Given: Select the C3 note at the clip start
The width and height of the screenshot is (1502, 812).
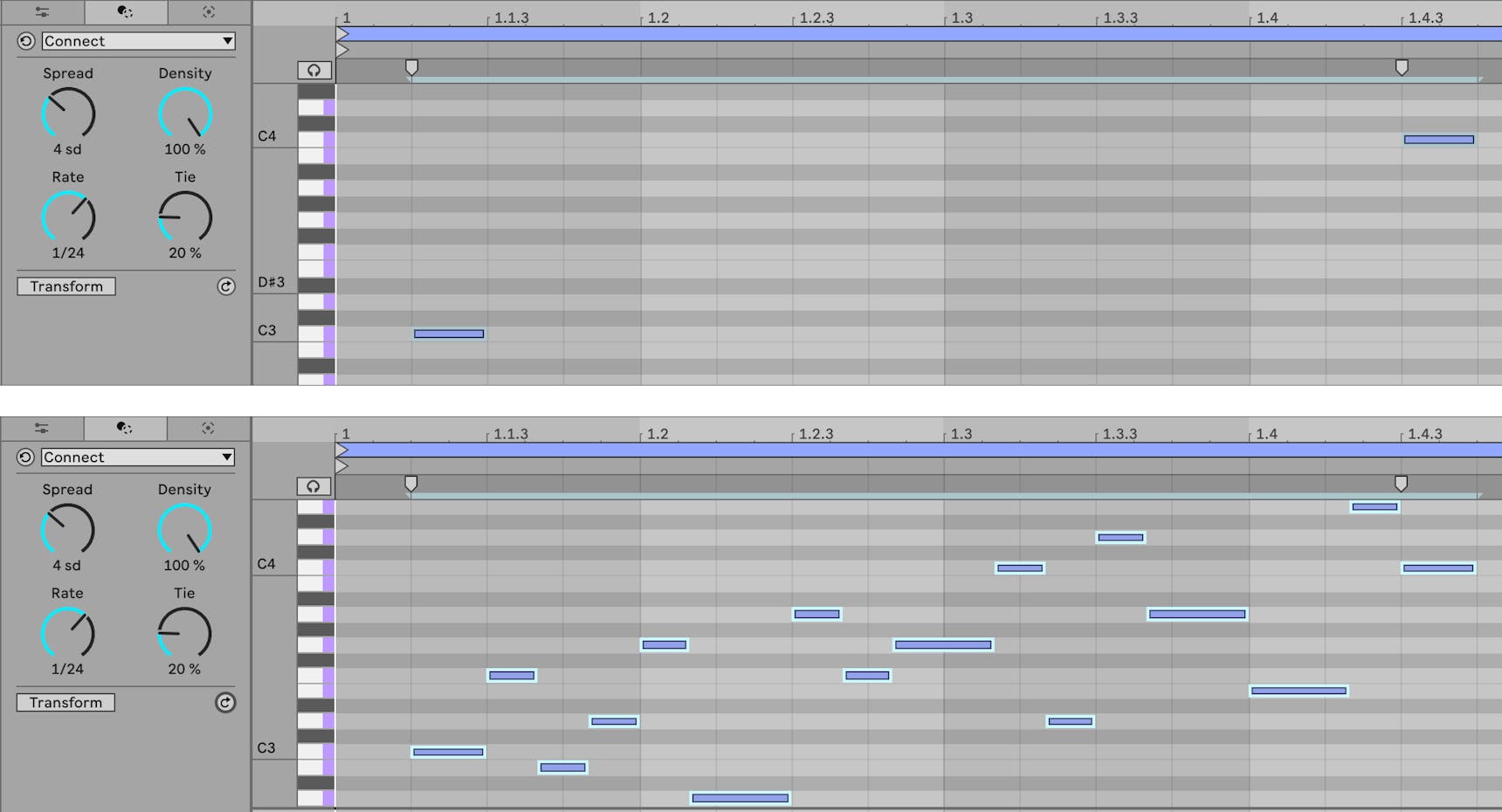Looking at the screenshot, I should tap(448, 333).
